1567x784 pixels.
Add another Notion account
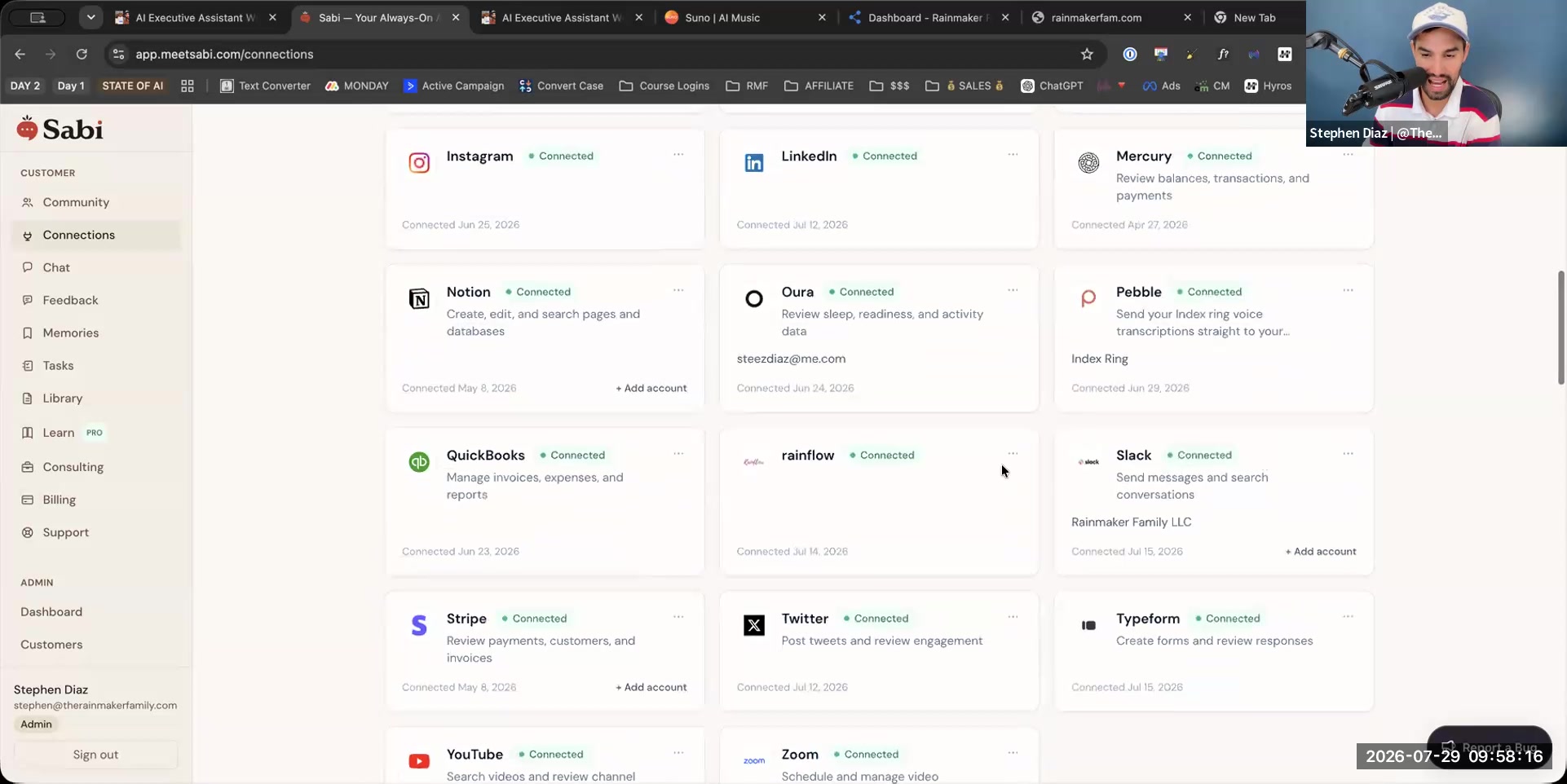pos(651,388)
